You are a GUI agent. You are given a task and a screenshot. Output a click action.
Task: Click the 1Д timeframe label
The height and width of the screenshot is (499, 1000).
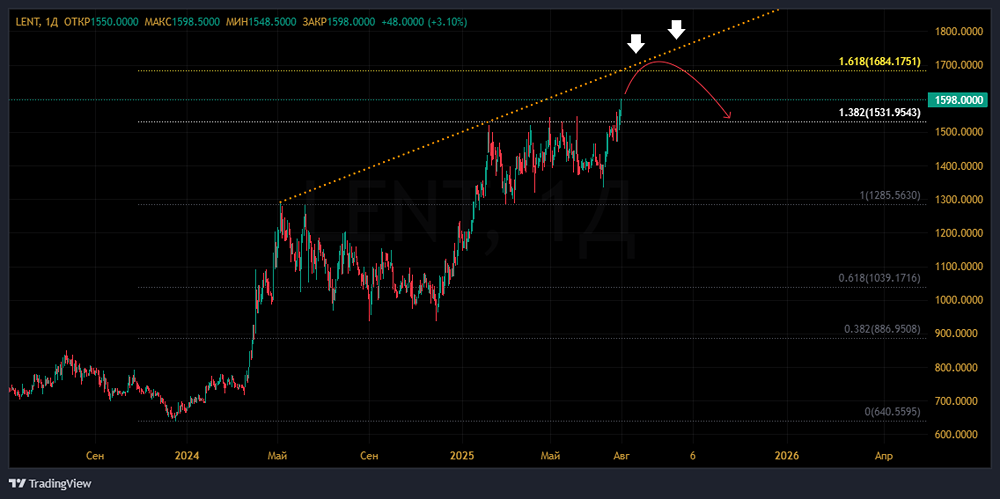point(51,22)
